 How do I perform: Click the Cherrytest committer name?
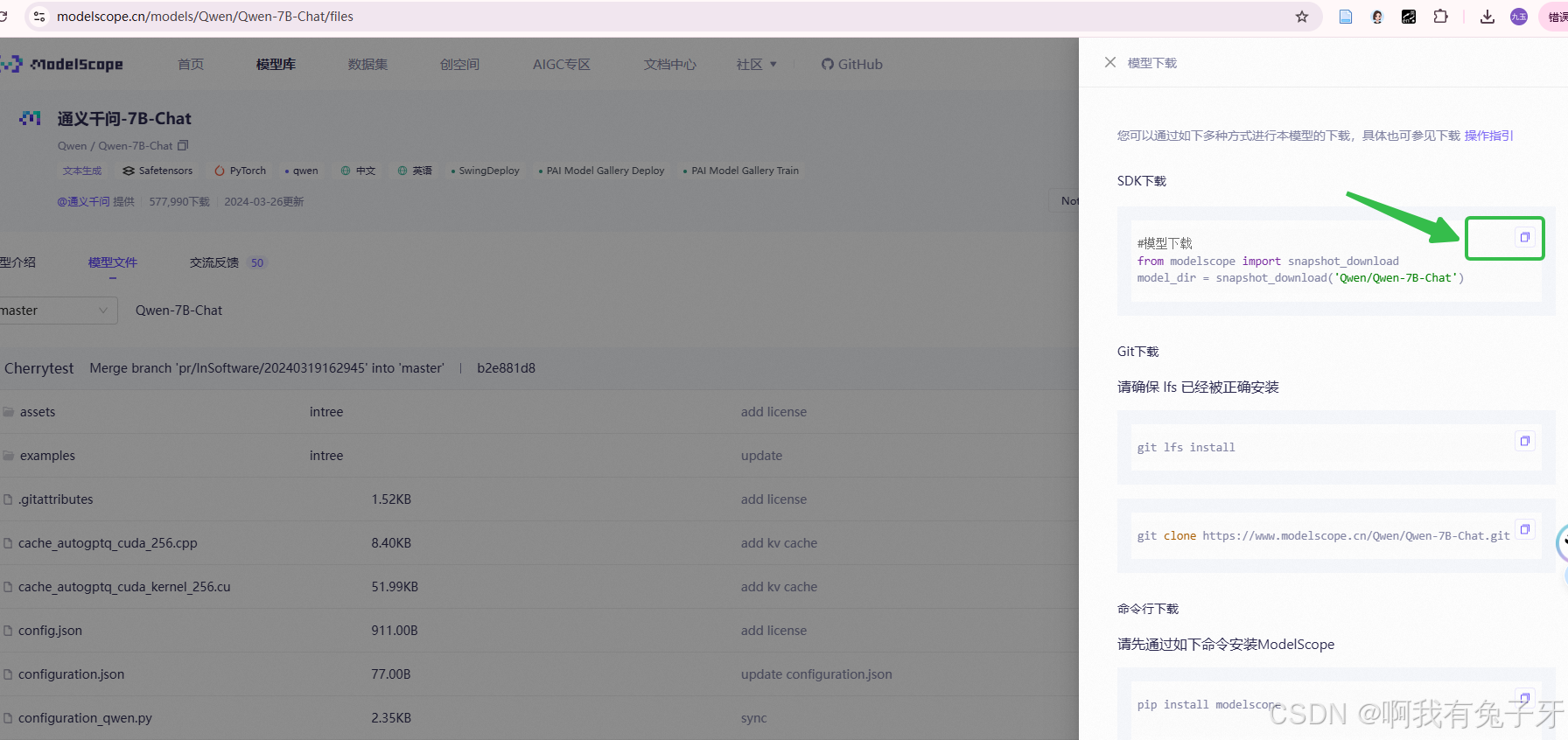38,368
